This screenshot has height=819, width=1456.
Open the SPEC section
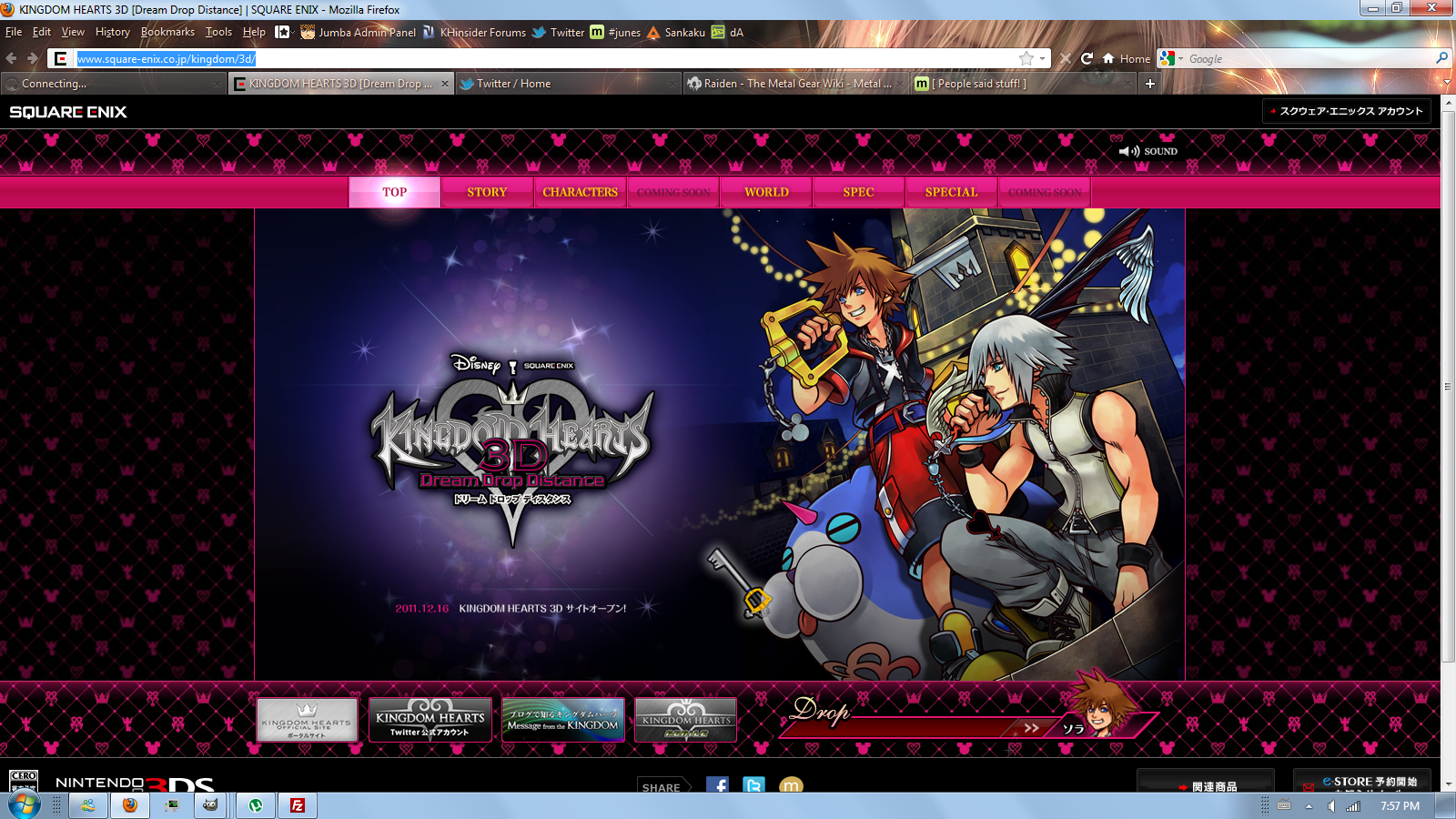point(858,192)
